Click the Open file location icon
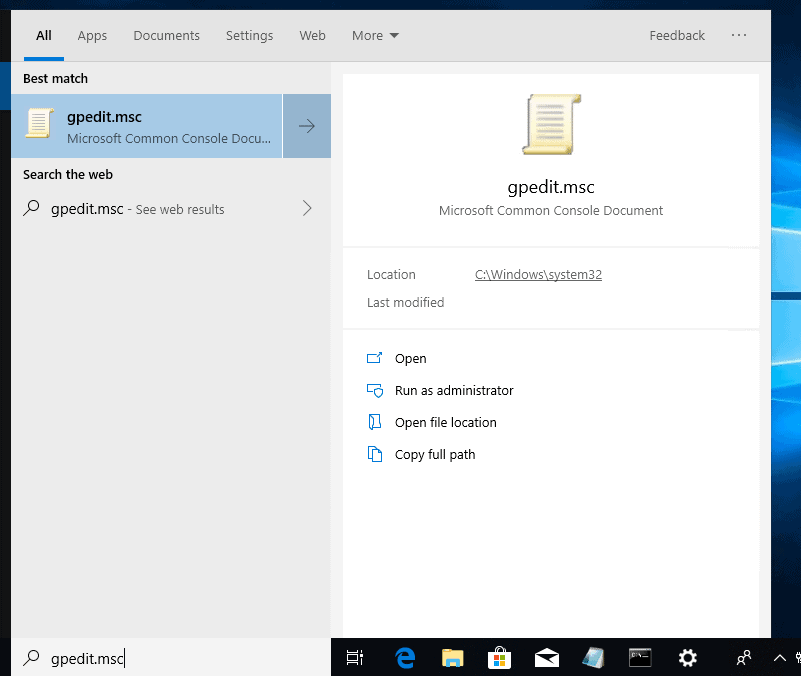This screenshot has height=676, width=801. tap(374, 422)
